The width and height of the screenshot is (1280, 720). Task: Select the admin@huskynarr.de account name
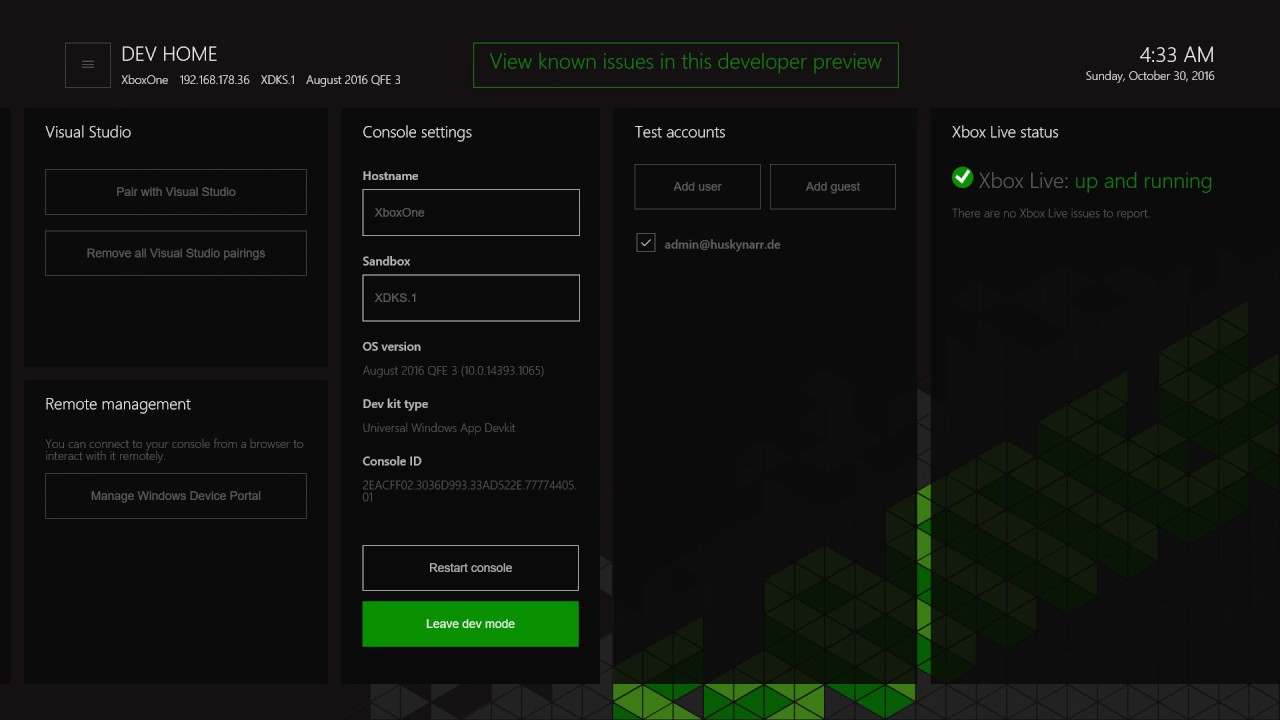(x=722, y=244)
